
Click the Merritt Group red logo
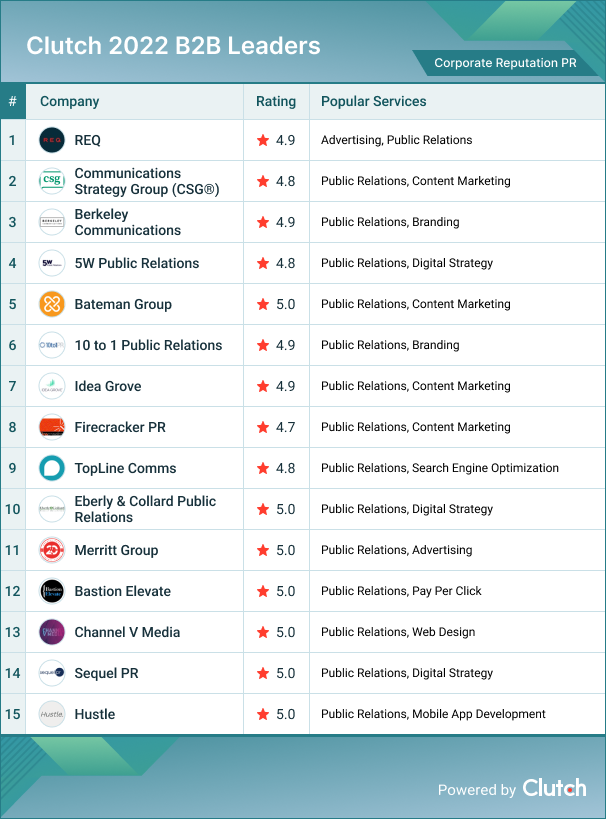52,550
